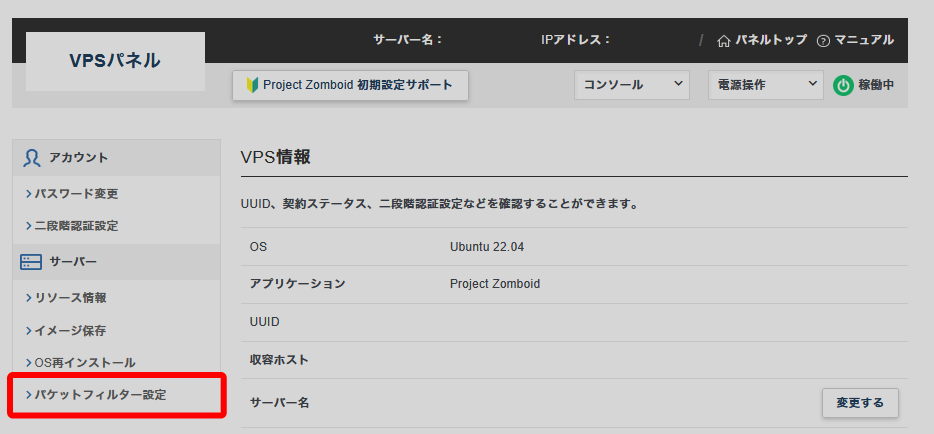Screen dimensions: 934x434
Task: Click the VPSパネル logo
Action: click(x=115, y=61)
